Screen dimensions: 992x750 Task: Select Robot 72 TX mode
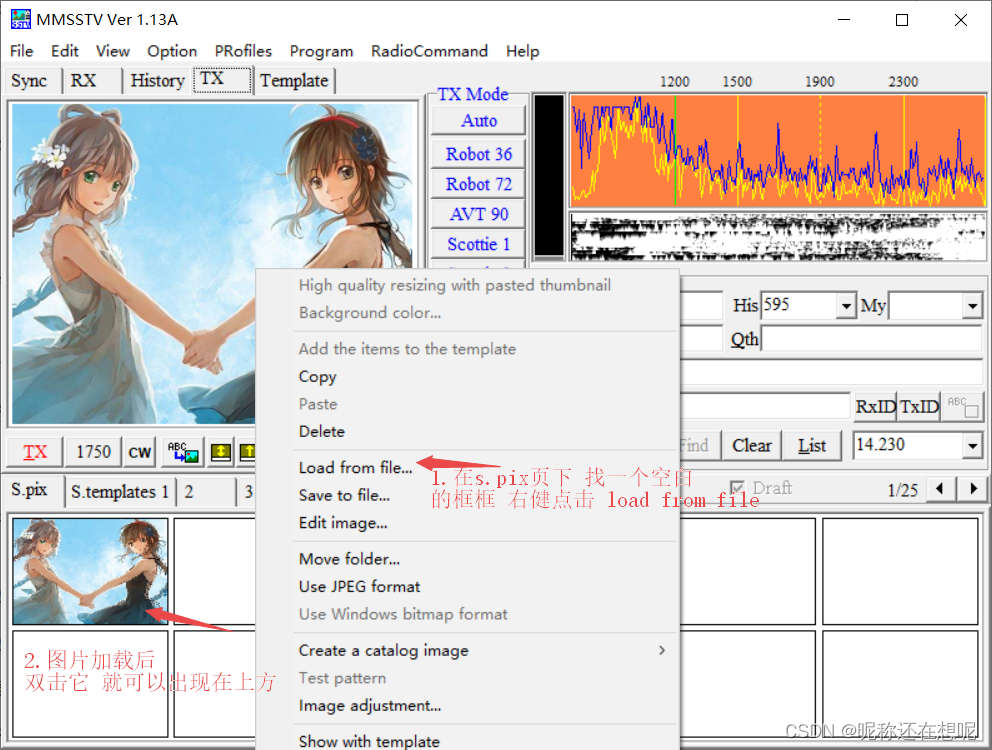479,184
